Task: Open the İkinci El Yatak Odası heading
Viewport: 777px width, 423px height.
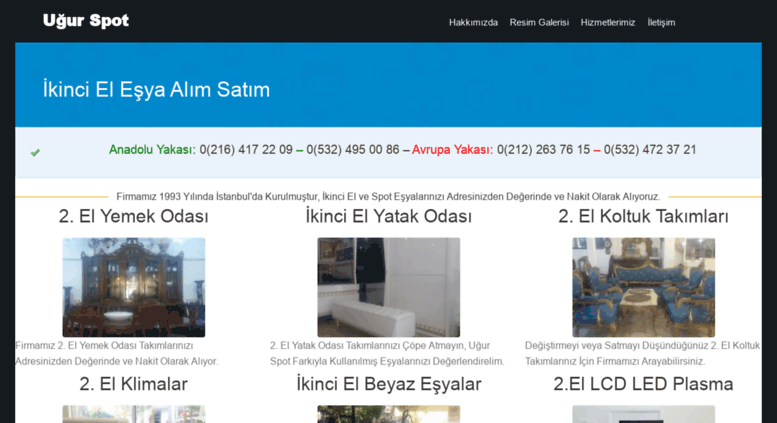Action: coord(388,216)
